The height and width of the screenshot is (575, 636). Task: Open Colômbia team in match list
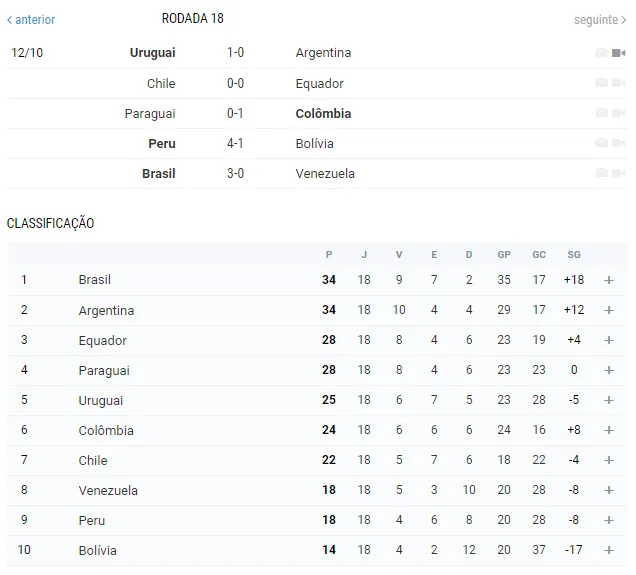pyautogui.click(x=323, y=114)
